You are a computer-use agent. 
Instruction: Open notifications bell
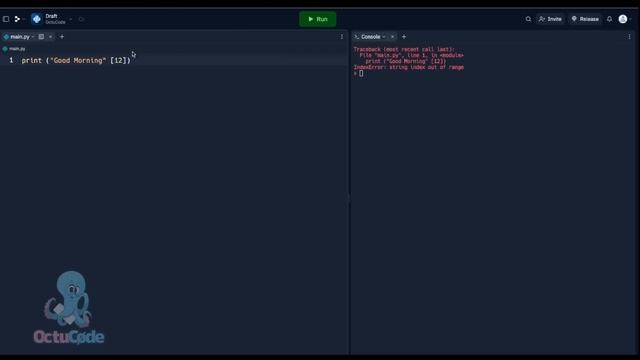(x=609, y=19)
